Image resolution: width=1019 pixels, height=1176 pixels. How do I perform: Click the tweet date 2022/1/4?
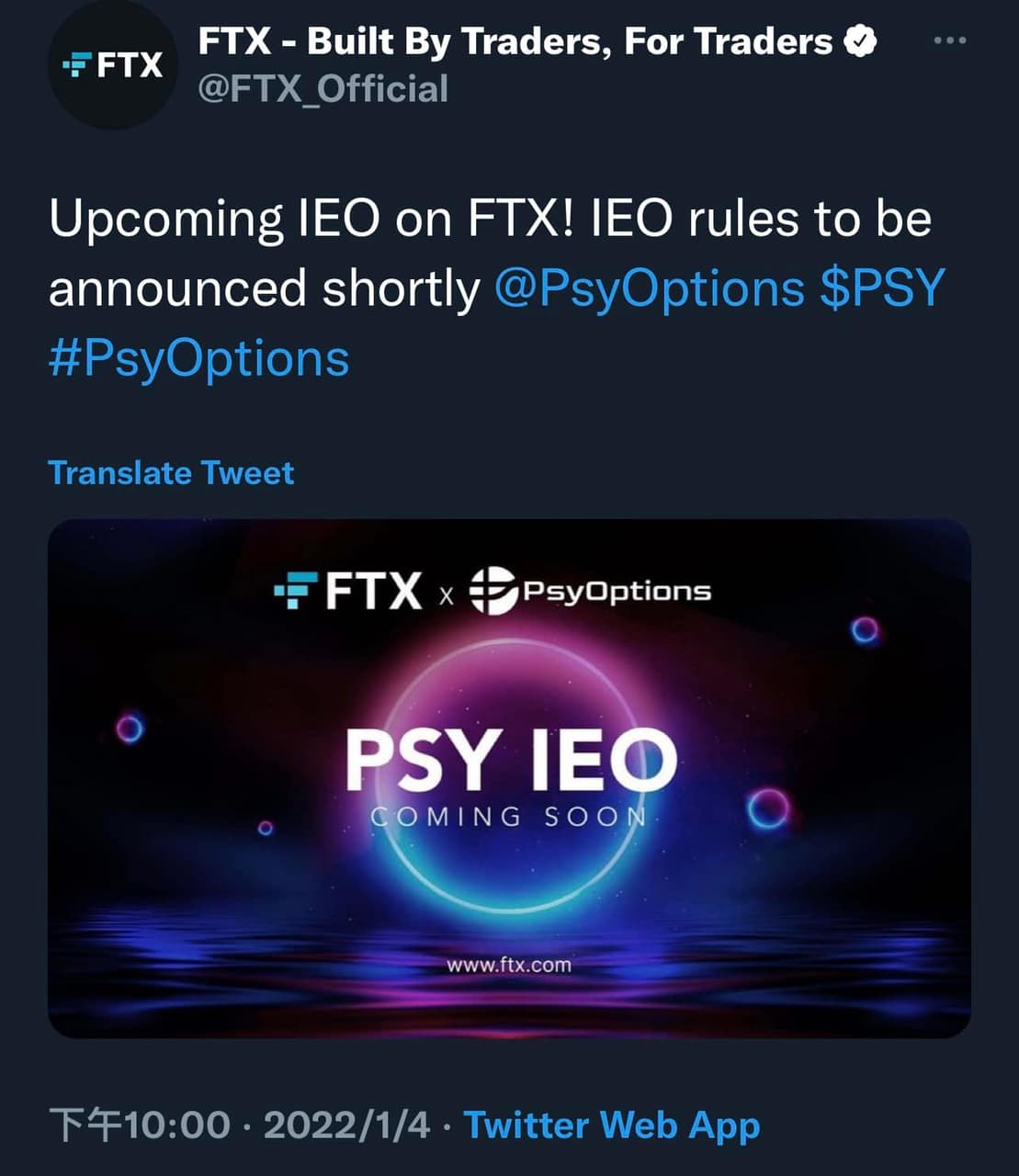(346, 1125)
